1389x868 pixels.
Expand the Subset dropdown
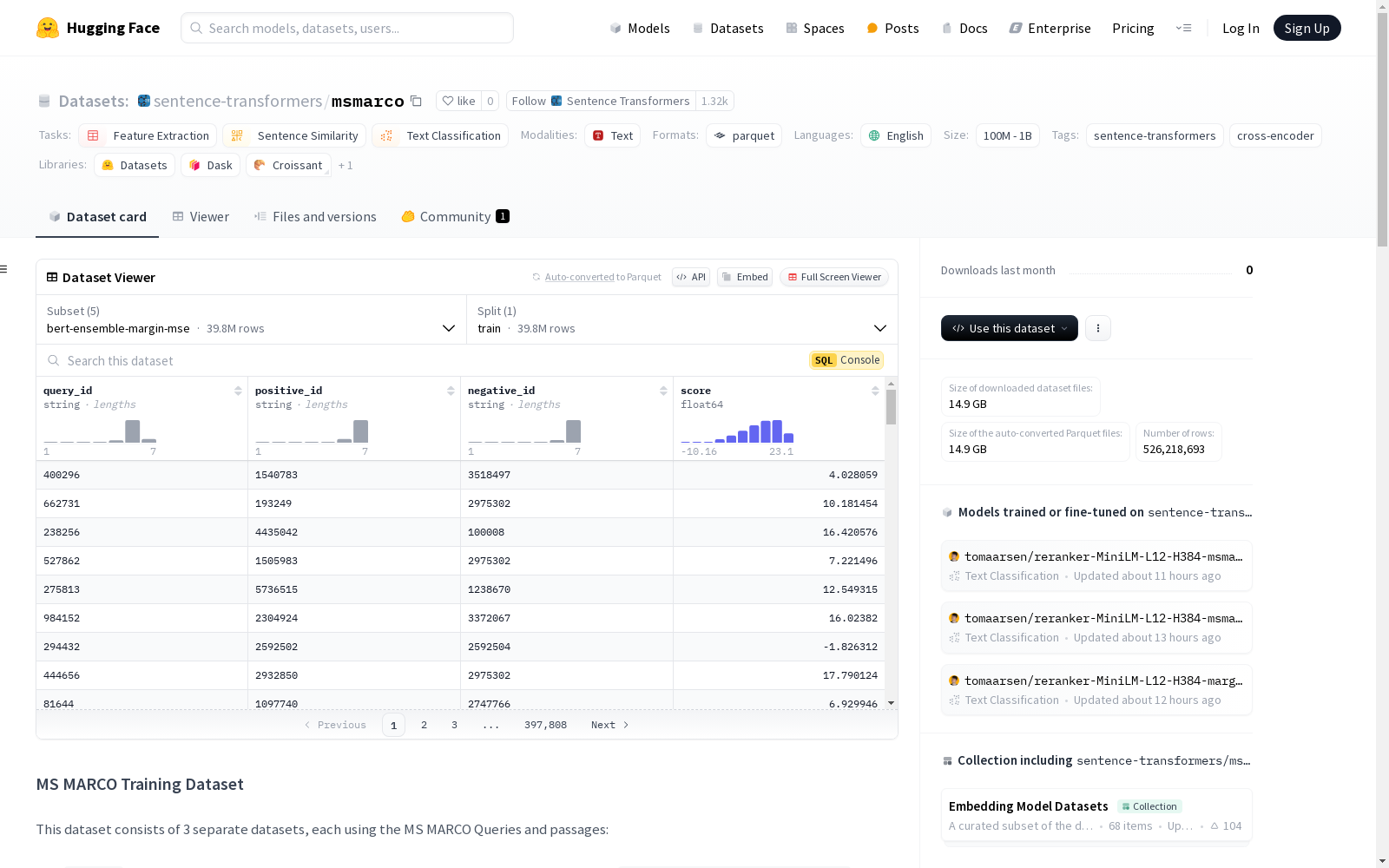click(251, 319)
